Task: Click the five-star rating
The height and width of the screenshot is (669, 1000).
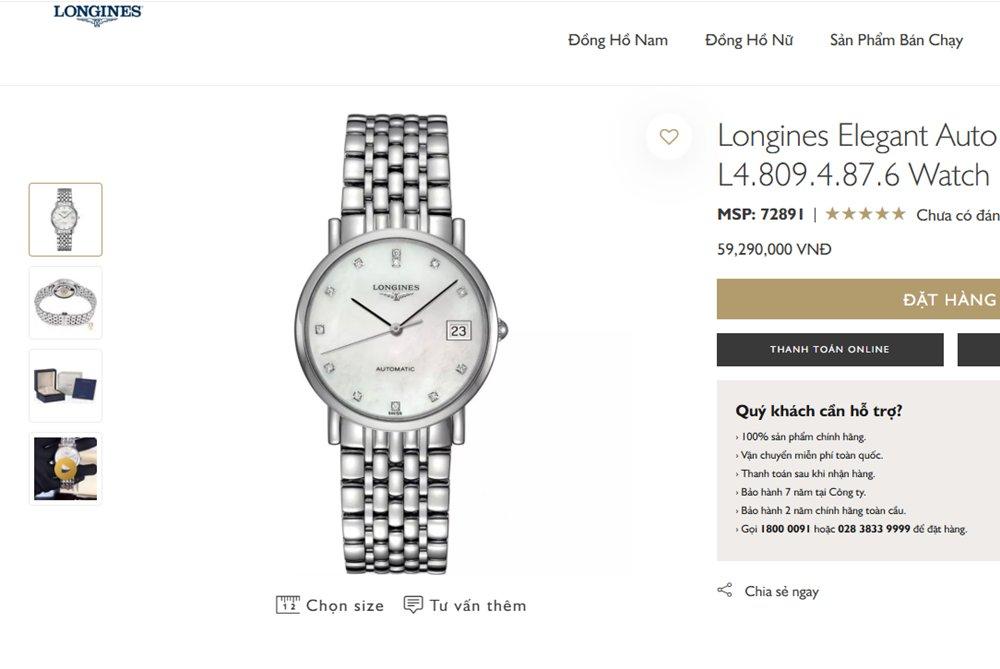Action: click(865, 214)
